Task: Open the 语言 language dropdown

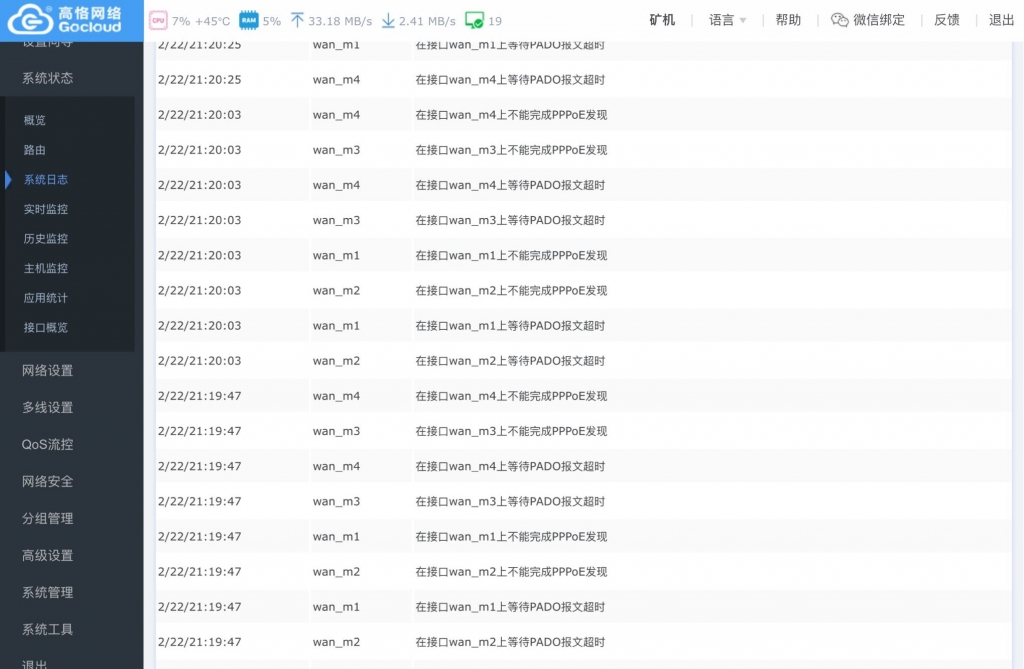Action: click(x=728, y=20)
